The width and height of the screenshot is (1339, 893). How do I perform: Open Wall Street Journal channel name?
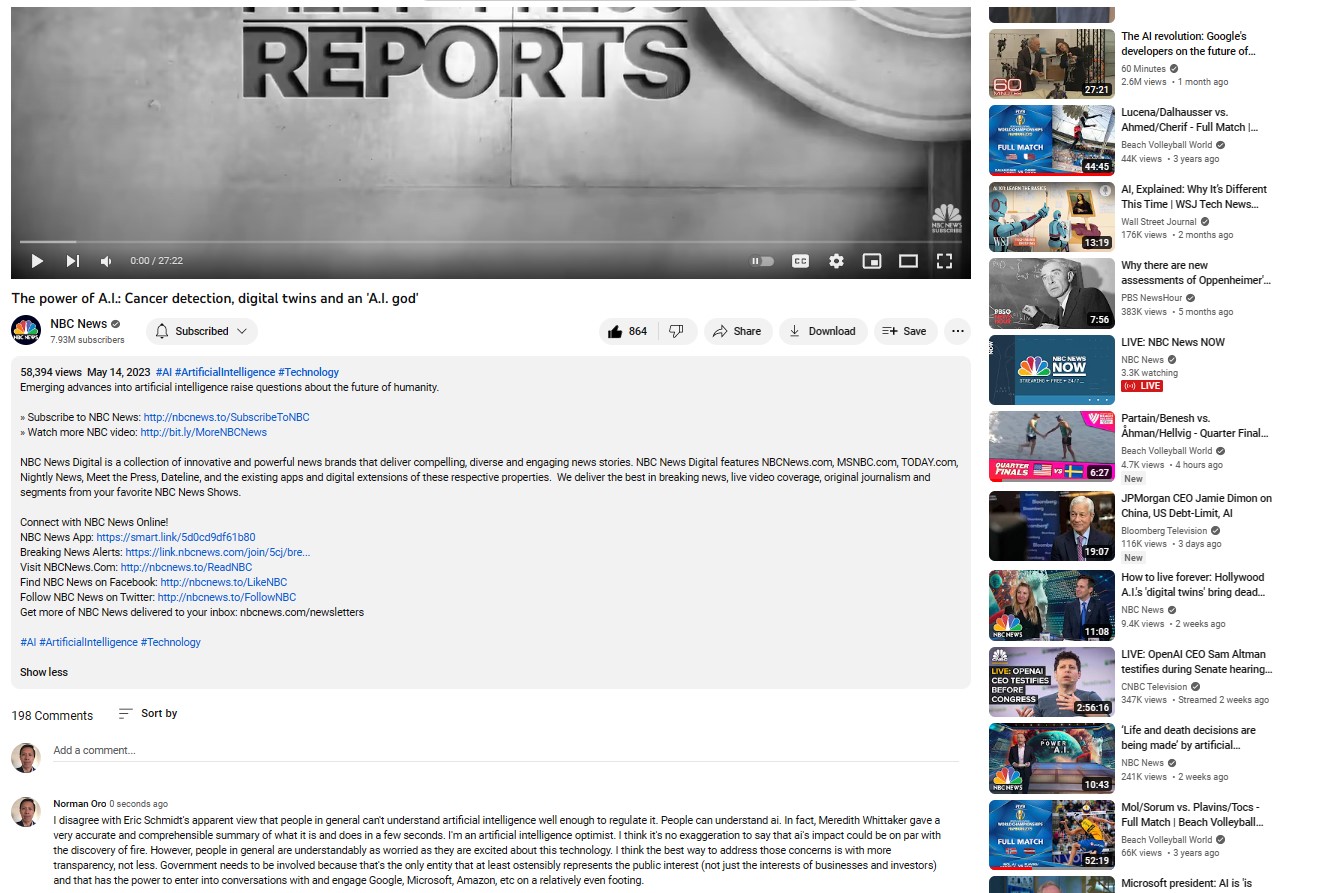pyautogui.click(x=1158, y=222)
